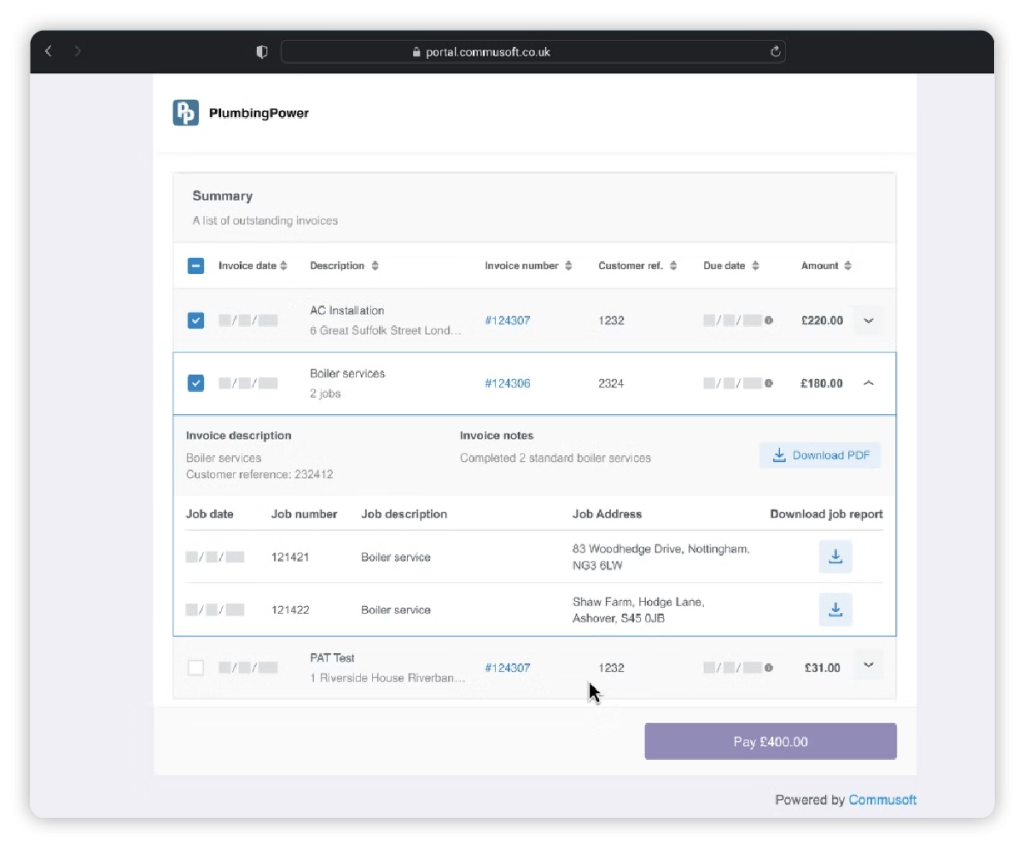1024x852 pixels.
Task: Click the privacy shield icon in the toolbar
Action: click(262, 52)
